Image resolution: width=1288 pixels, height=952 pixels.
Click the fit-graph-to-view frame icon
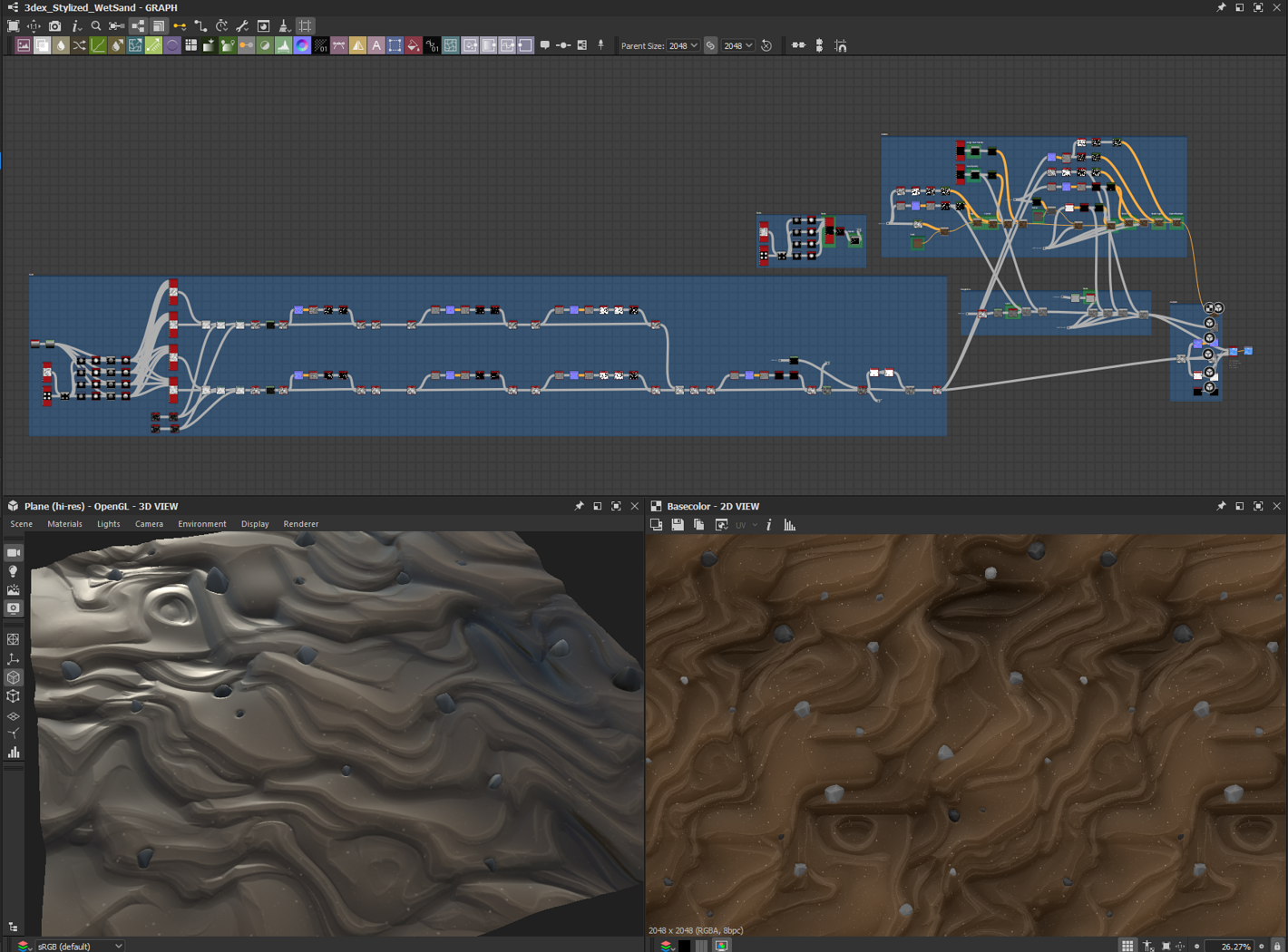pos(13,26)
